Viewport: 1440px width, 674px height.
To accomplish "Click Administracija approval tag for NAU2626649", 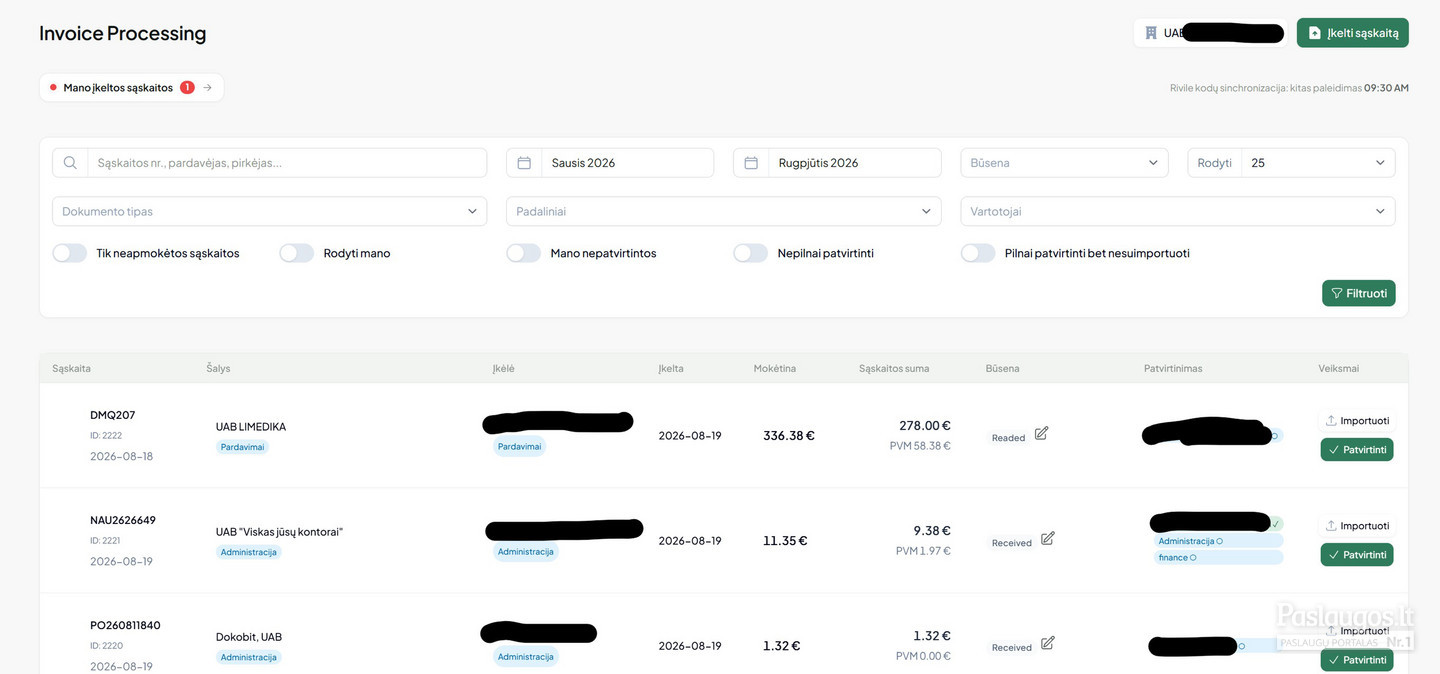I will click(1218, 541).
